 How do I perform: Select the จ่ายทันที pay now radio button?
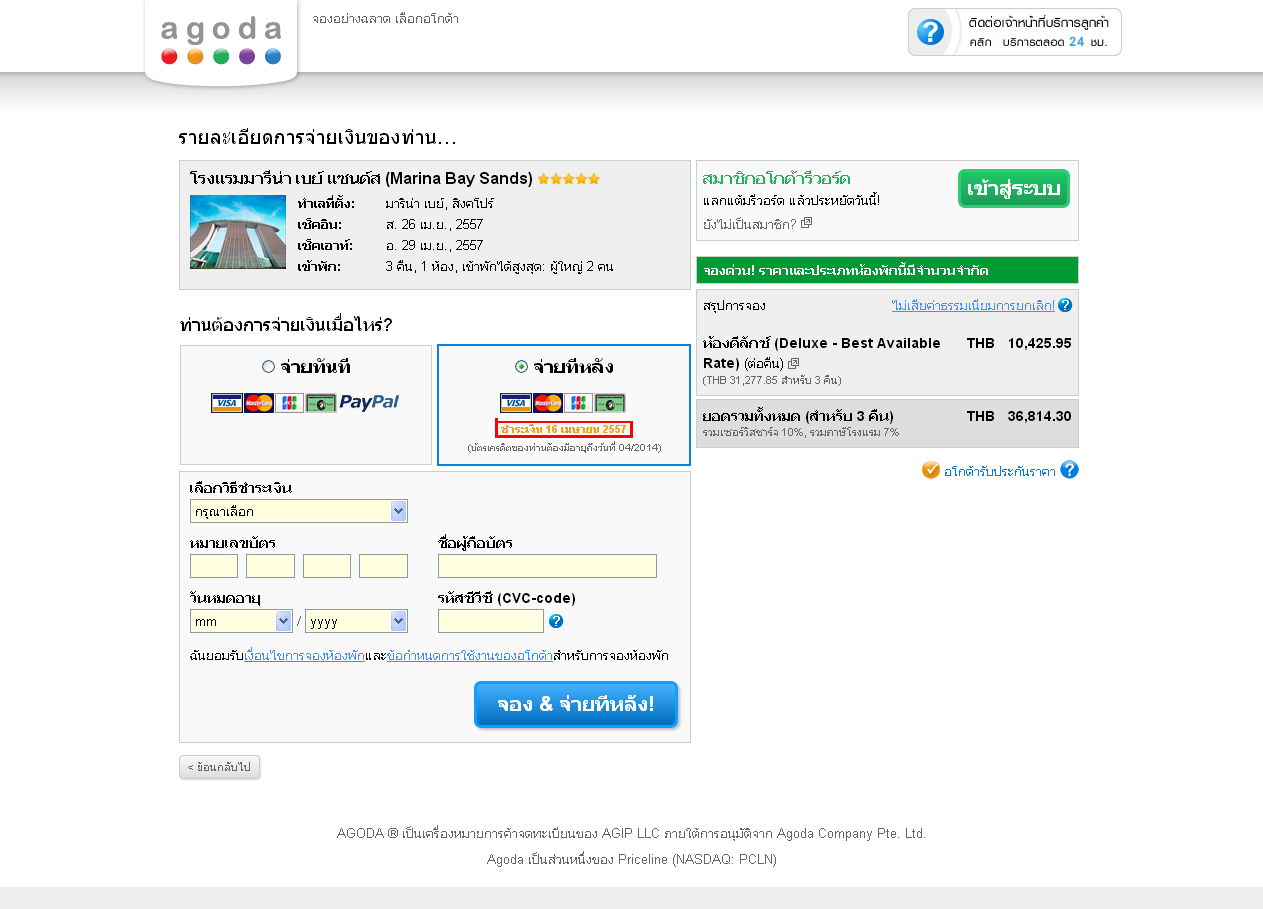(x=268, y=367)
